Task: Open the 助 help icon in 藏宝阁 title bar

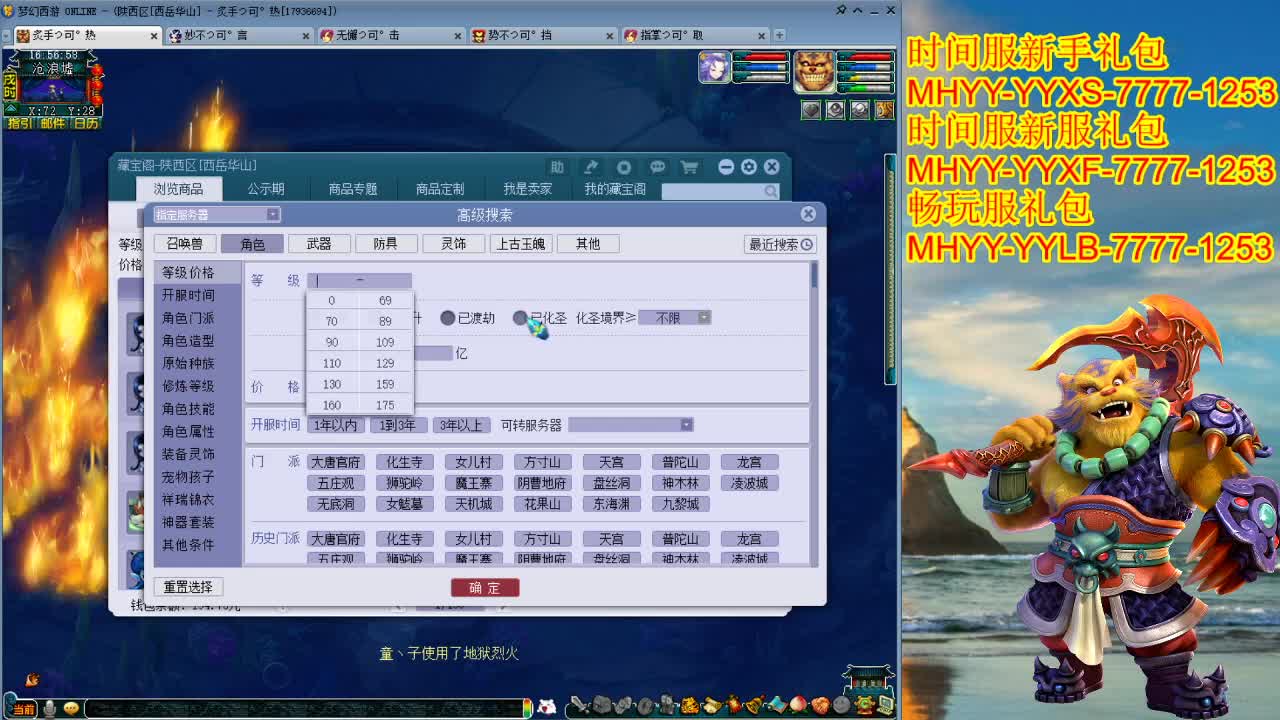Action: click(557, 167)
